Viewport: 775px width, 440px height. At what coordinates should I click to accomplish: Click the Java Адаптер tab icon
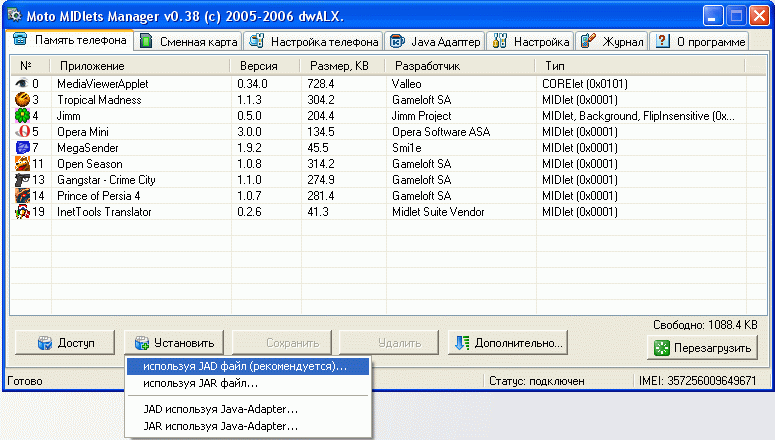click(397, 42)
